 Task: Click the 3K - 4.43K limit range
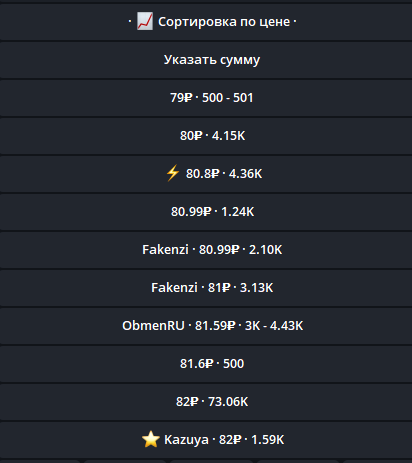tap(274, 326)
